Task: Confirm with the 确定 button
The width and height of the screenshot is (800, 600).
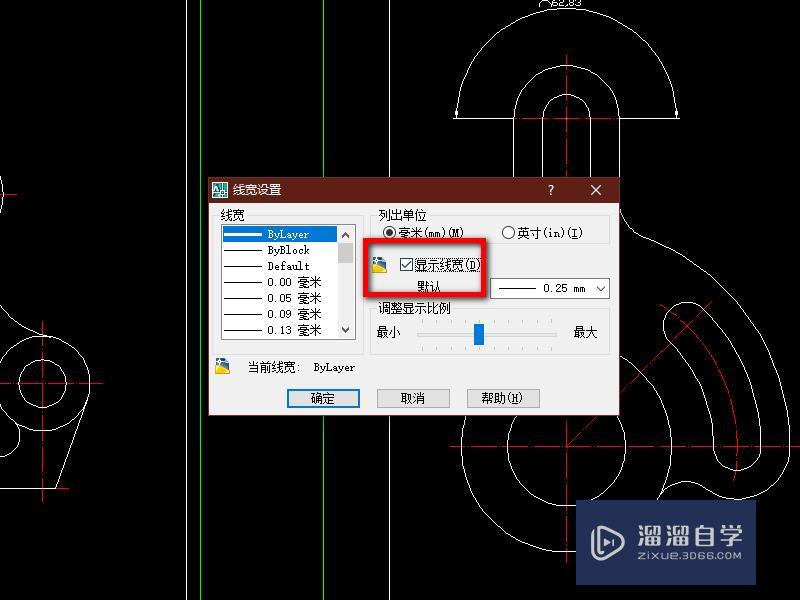Action: [x=323, y=398]
